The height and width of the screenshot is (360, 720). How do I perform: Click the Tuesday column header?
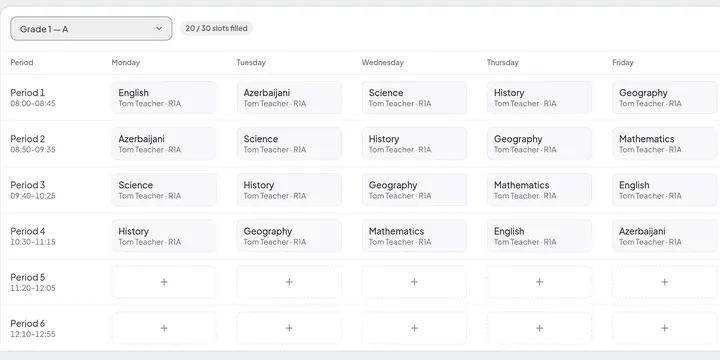[x=251, y=62]
